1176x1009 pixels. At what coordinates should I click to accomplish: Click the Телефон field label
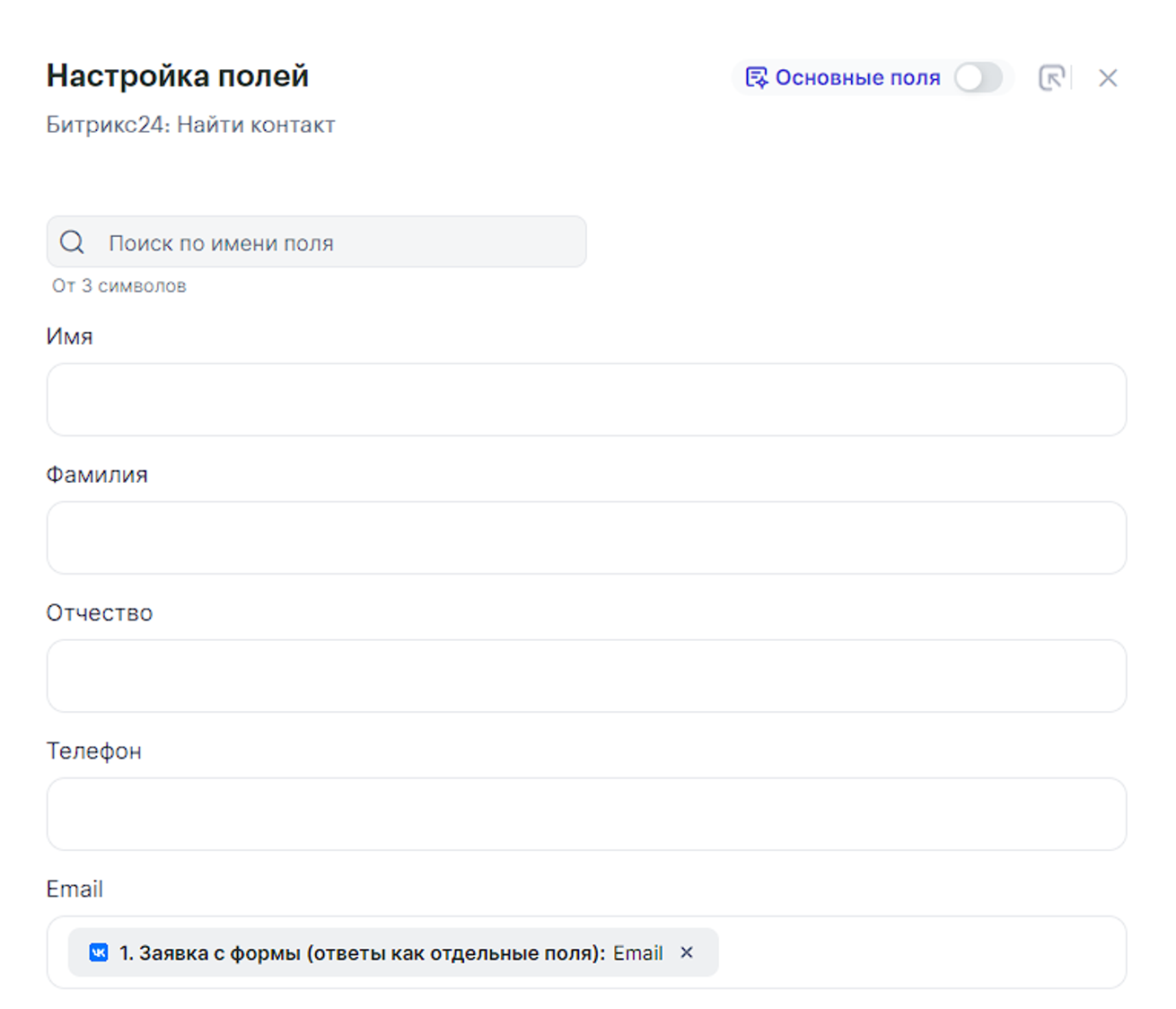pyautogui.click(x=94, y=751)
